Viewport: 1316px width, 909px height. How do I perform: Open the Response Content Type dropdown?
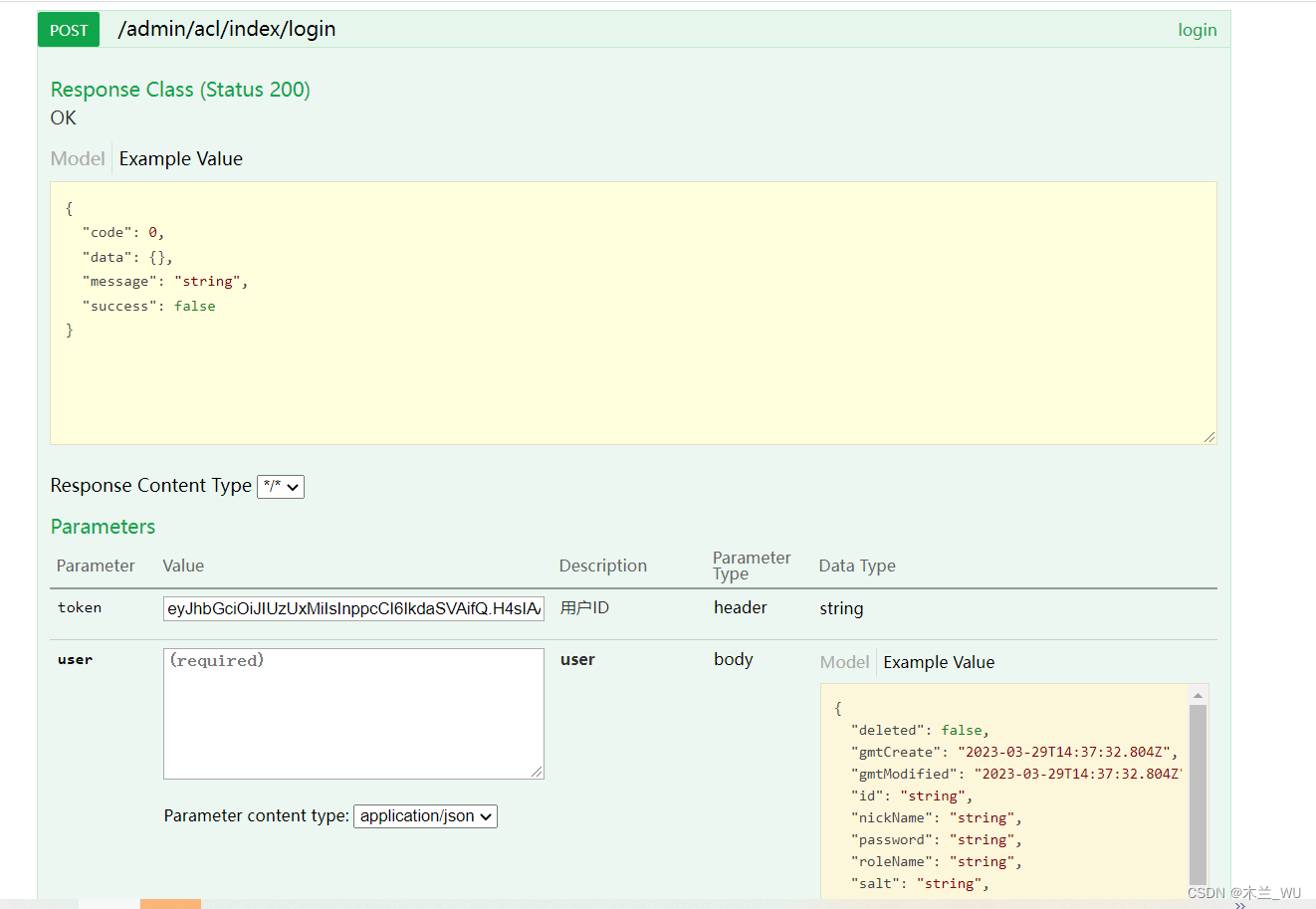(281, 486)
